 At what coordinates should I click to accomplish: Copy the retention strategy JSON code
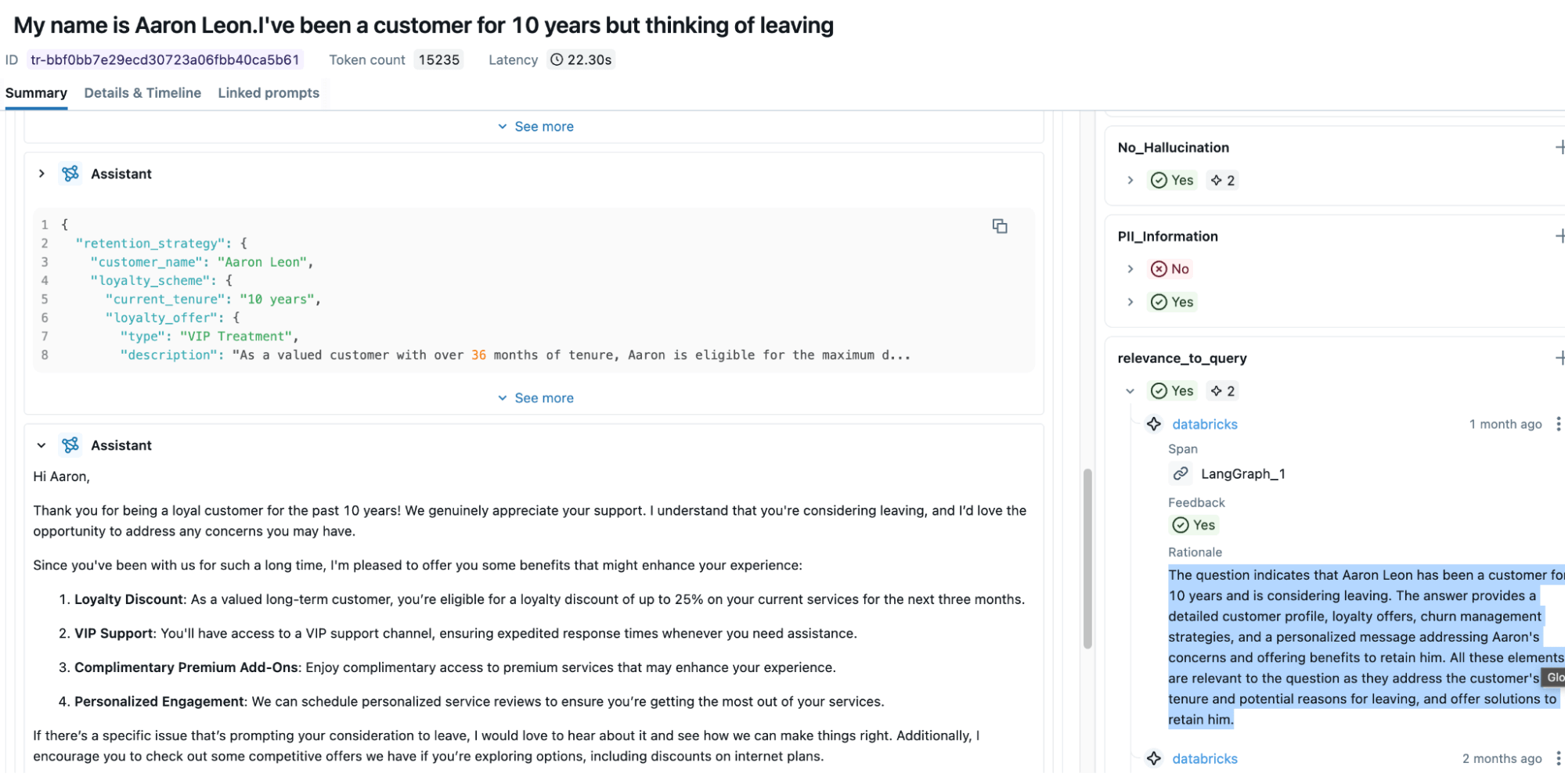pyautogui.click(x=1000, y=226)
